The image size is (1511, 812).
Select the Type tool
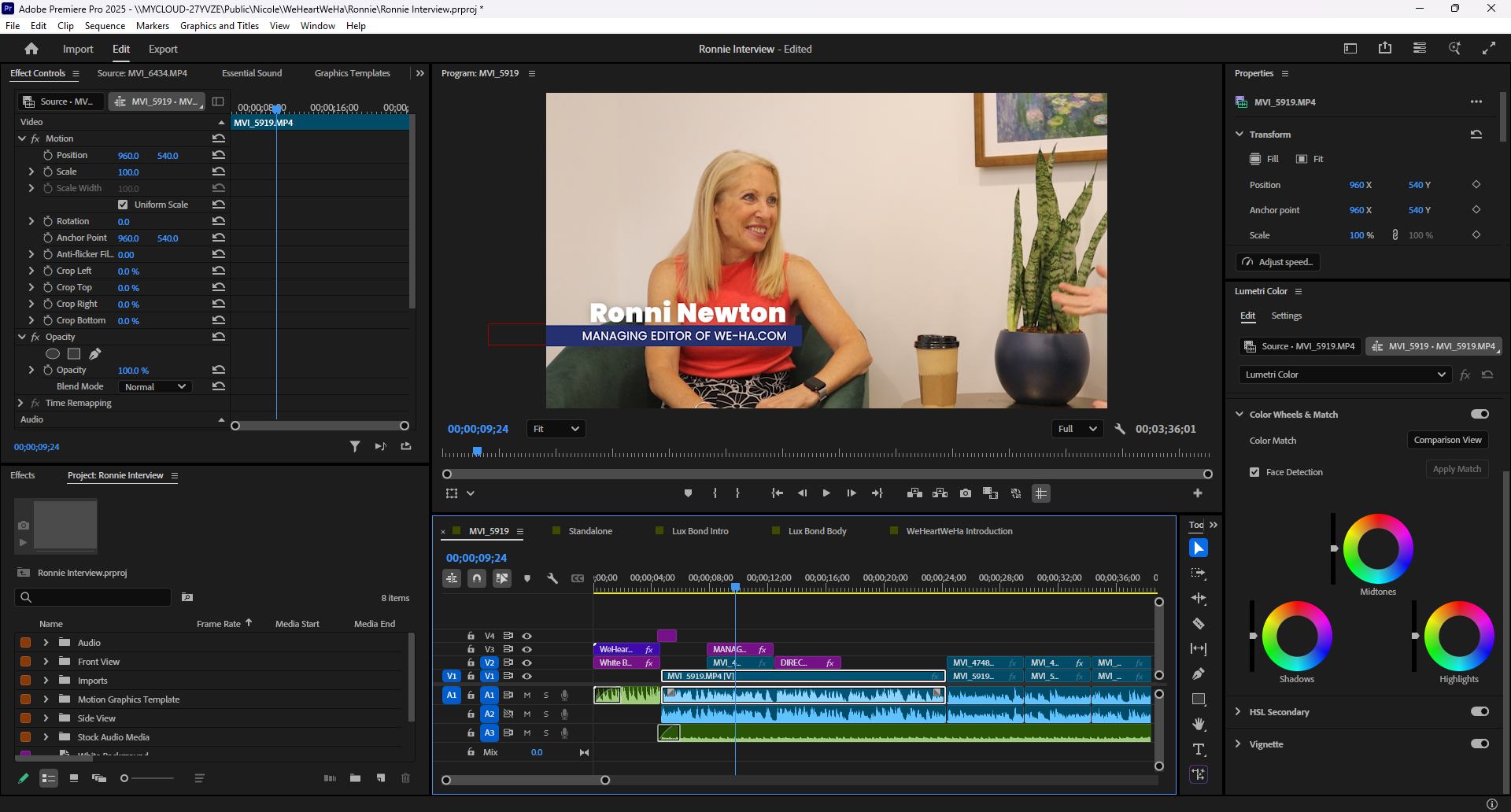(1198, 749)
